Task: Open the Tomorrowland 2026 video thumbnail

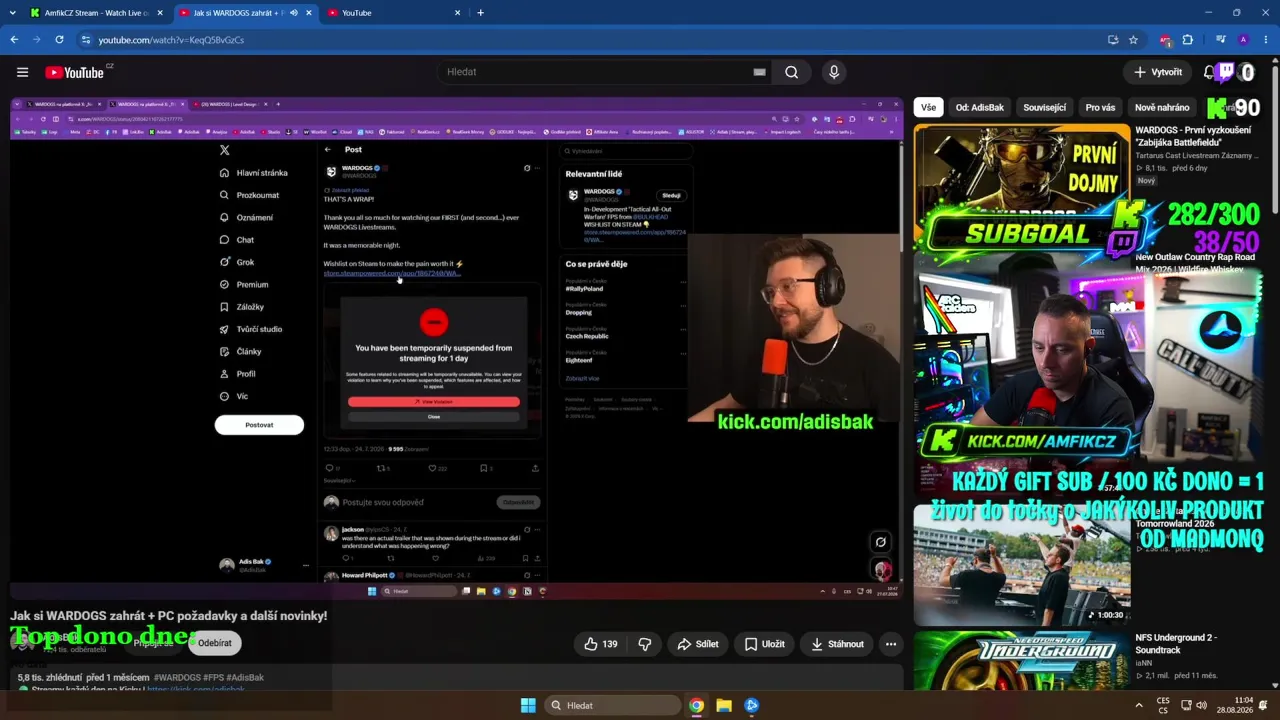Action: pyautogui.click(x=1021, y=565)
